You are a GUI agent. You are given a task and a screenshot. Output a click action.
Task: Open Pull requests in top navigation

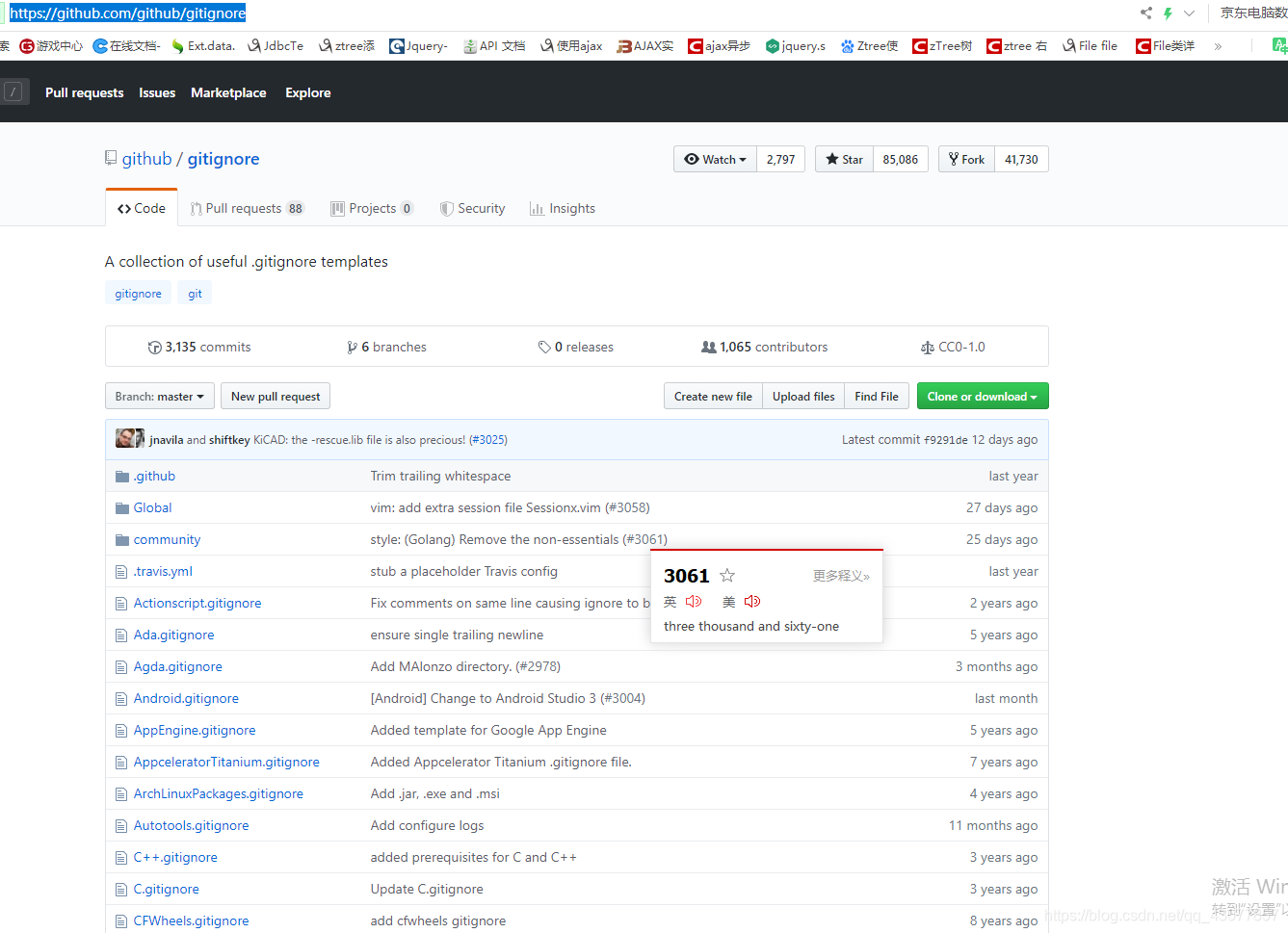coord(85,92)
